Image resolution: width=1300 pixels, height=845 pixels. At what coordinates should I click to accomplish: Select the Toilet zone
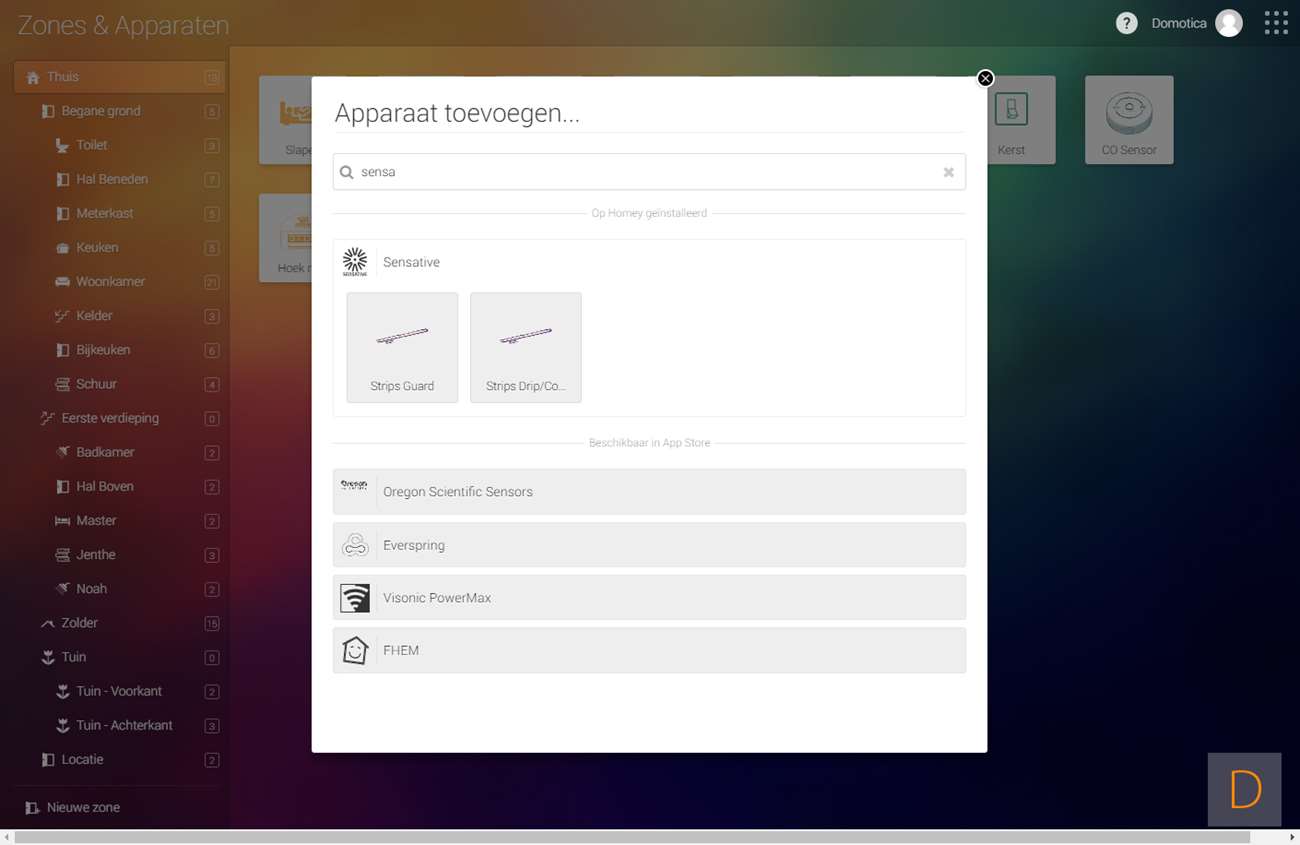coord(119,145)
